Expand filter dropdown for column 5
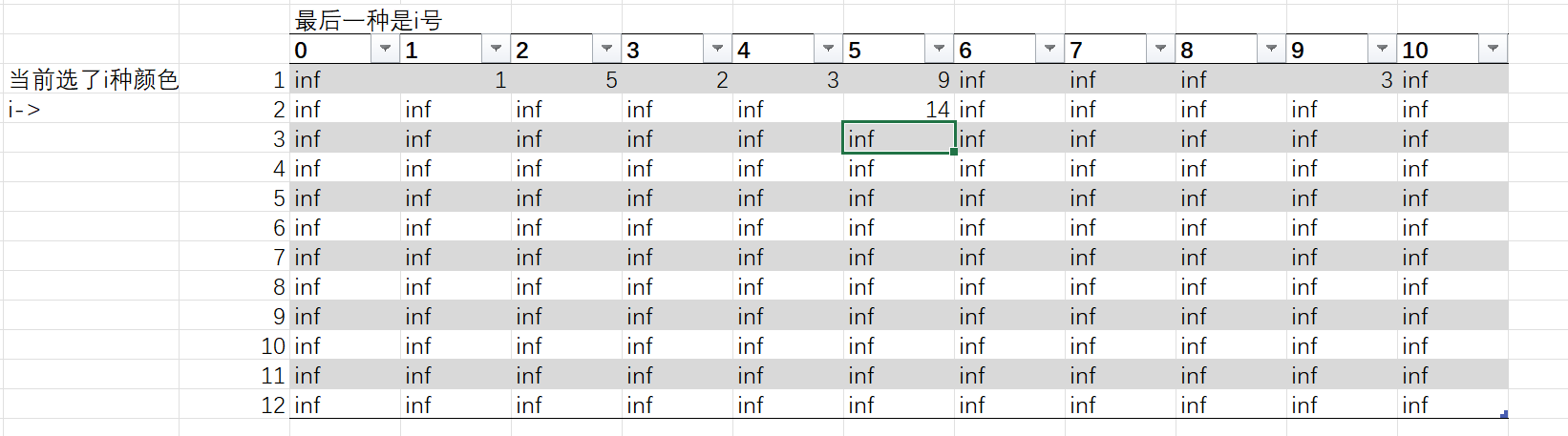This screenshot has width=1568, height=436. [939, 49]
